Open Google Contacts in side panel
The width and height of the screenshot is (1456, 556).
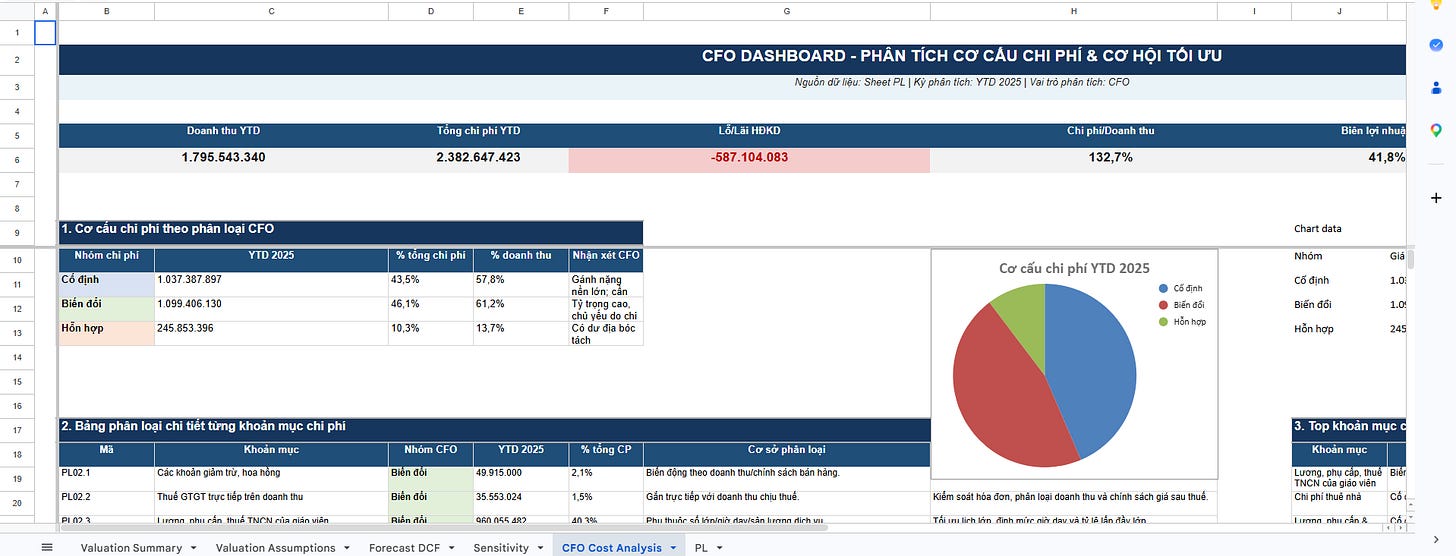pyautogui.click(x=1436, y=88)
